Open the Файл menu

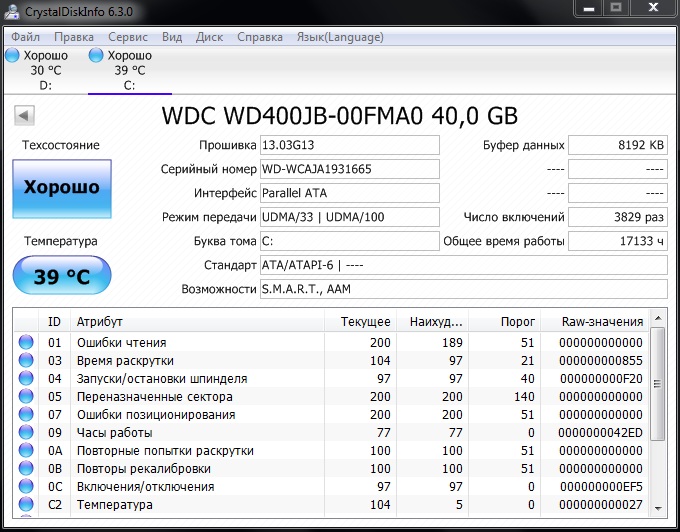pyautogui.click(x=26, y=37)
